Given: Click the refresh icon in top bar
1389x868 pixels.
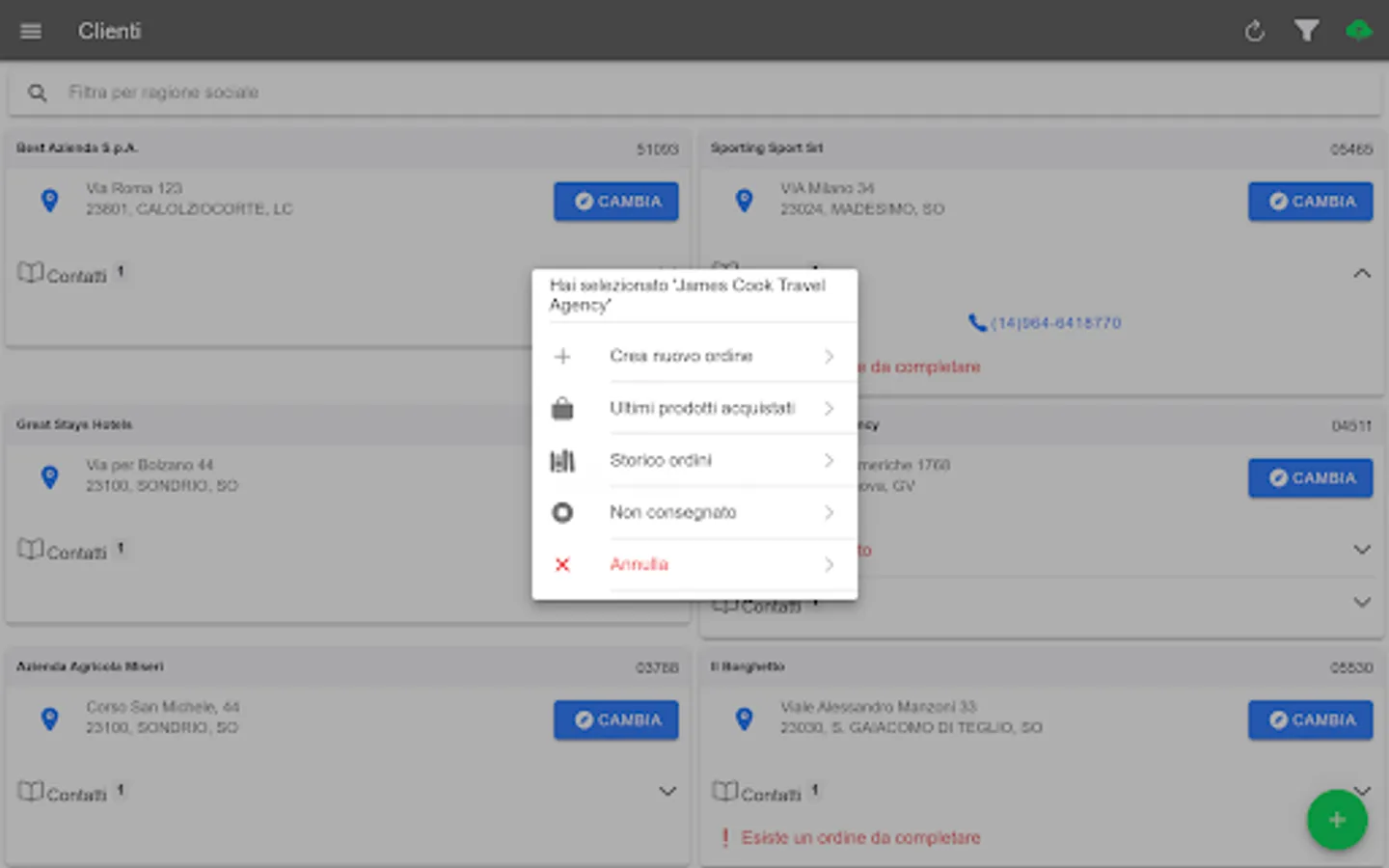Looking at the screenshot, I should (1254, 31).
